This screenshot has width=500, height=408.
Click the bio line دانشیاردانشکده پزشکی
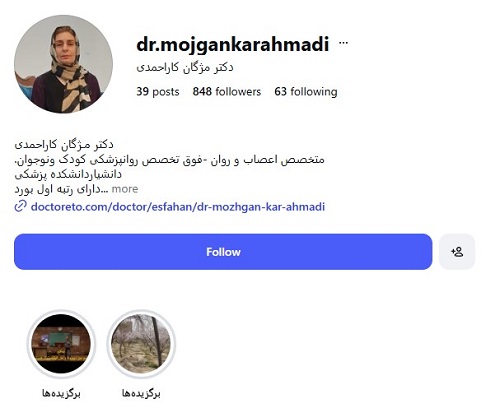pos(68,174)
